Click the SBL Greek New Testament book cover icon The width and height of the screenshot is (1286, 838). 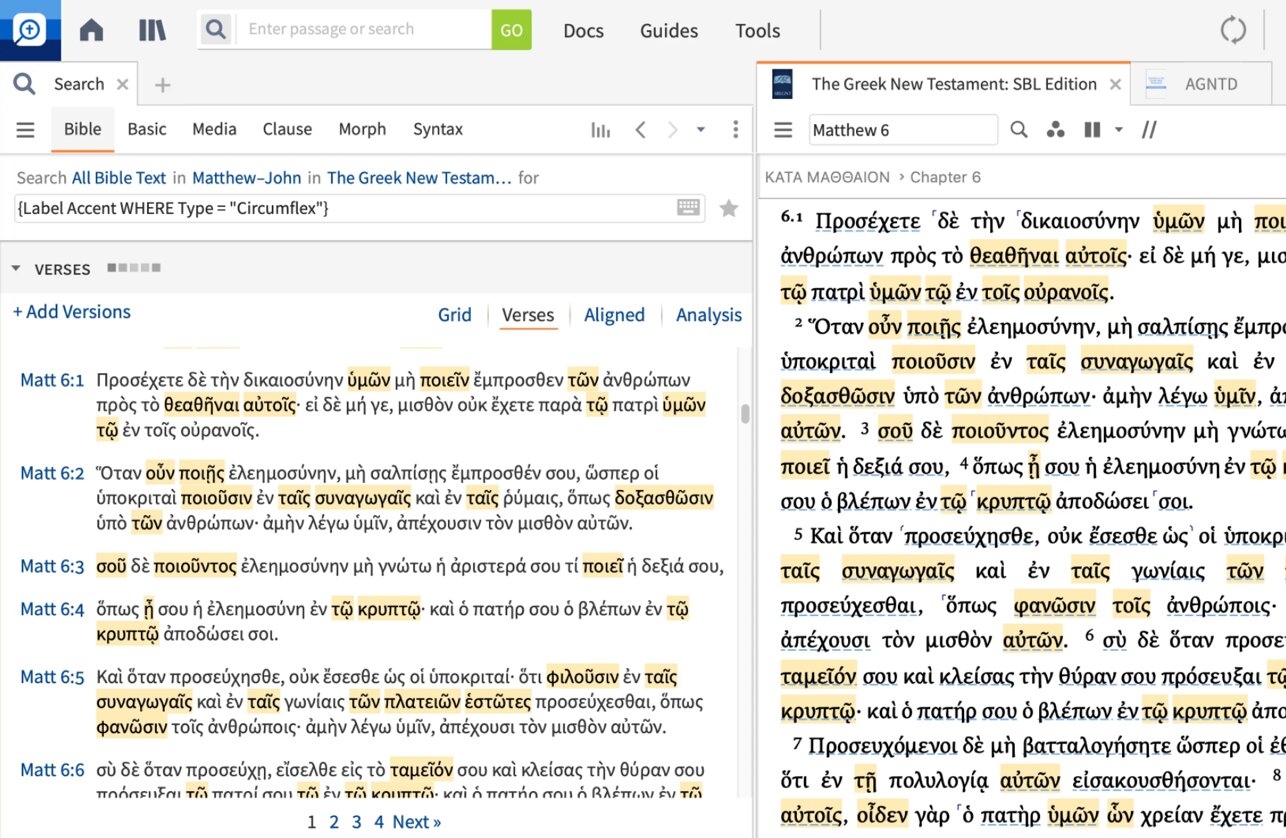(782, 84)
